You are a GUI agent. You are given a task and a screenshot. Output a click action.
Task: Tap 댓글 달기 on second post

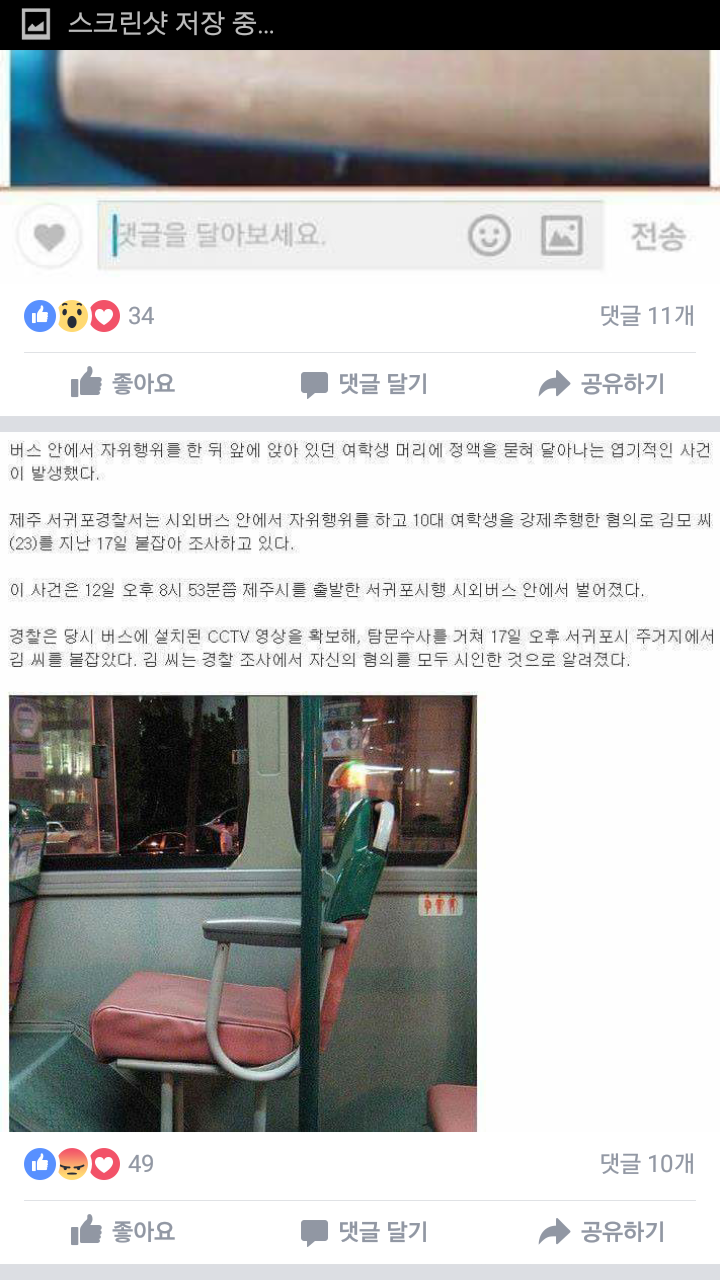pyautogui.click(x=364, y=1232)
